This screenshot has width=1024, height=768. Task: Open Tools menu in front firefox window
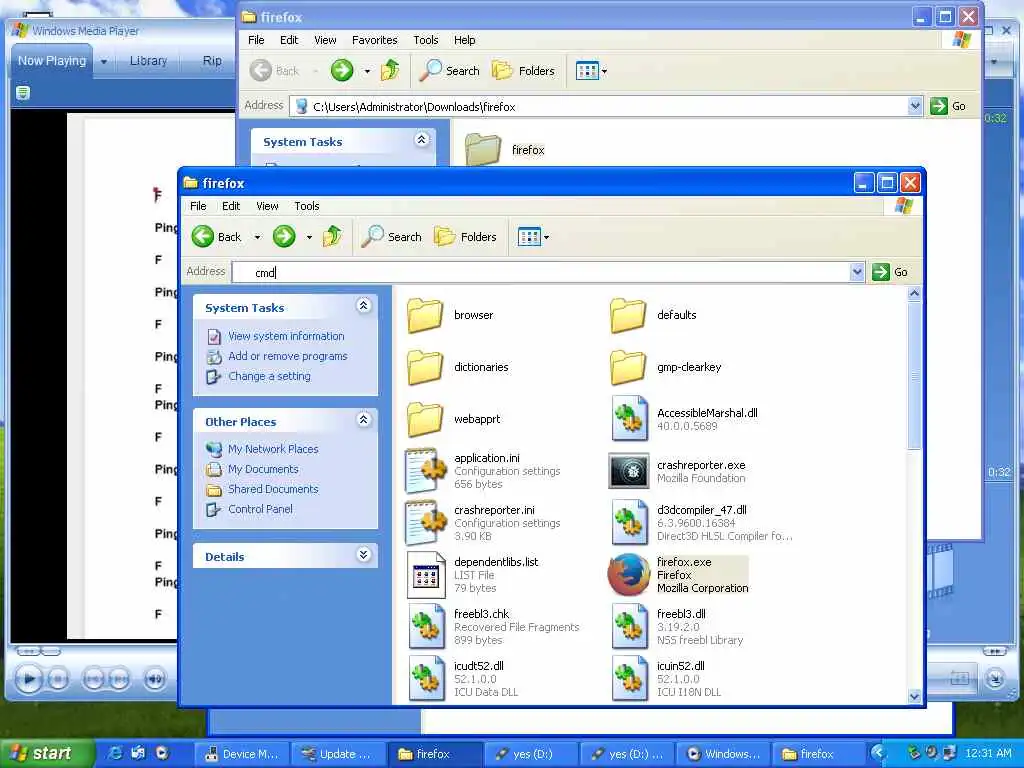[306, 206]
